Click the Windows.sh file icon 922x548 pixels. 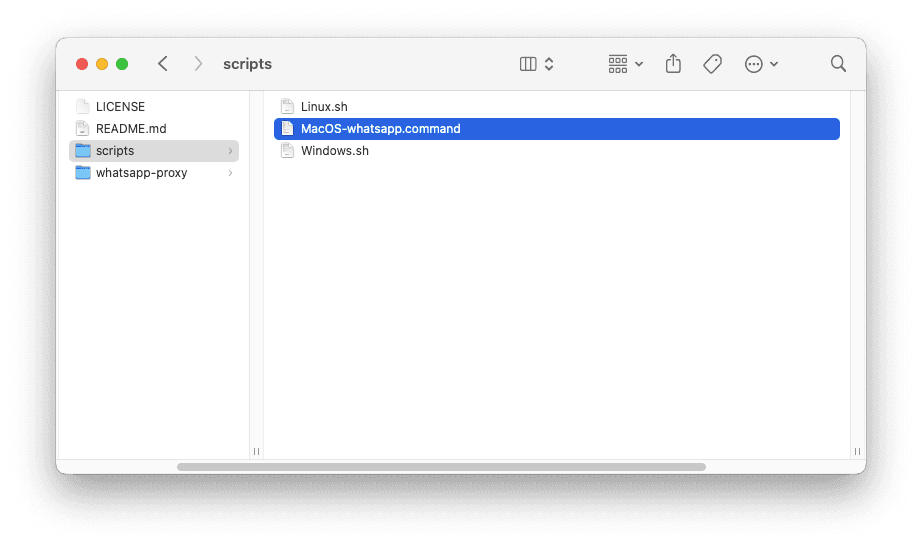(x=287, y=151)
